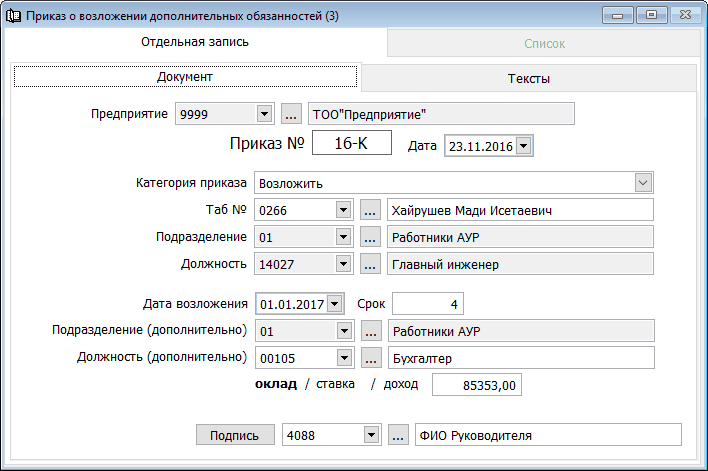Open the Должность (дополнительно) lookup button
This screenshot has height=471, width=708.
371,358
